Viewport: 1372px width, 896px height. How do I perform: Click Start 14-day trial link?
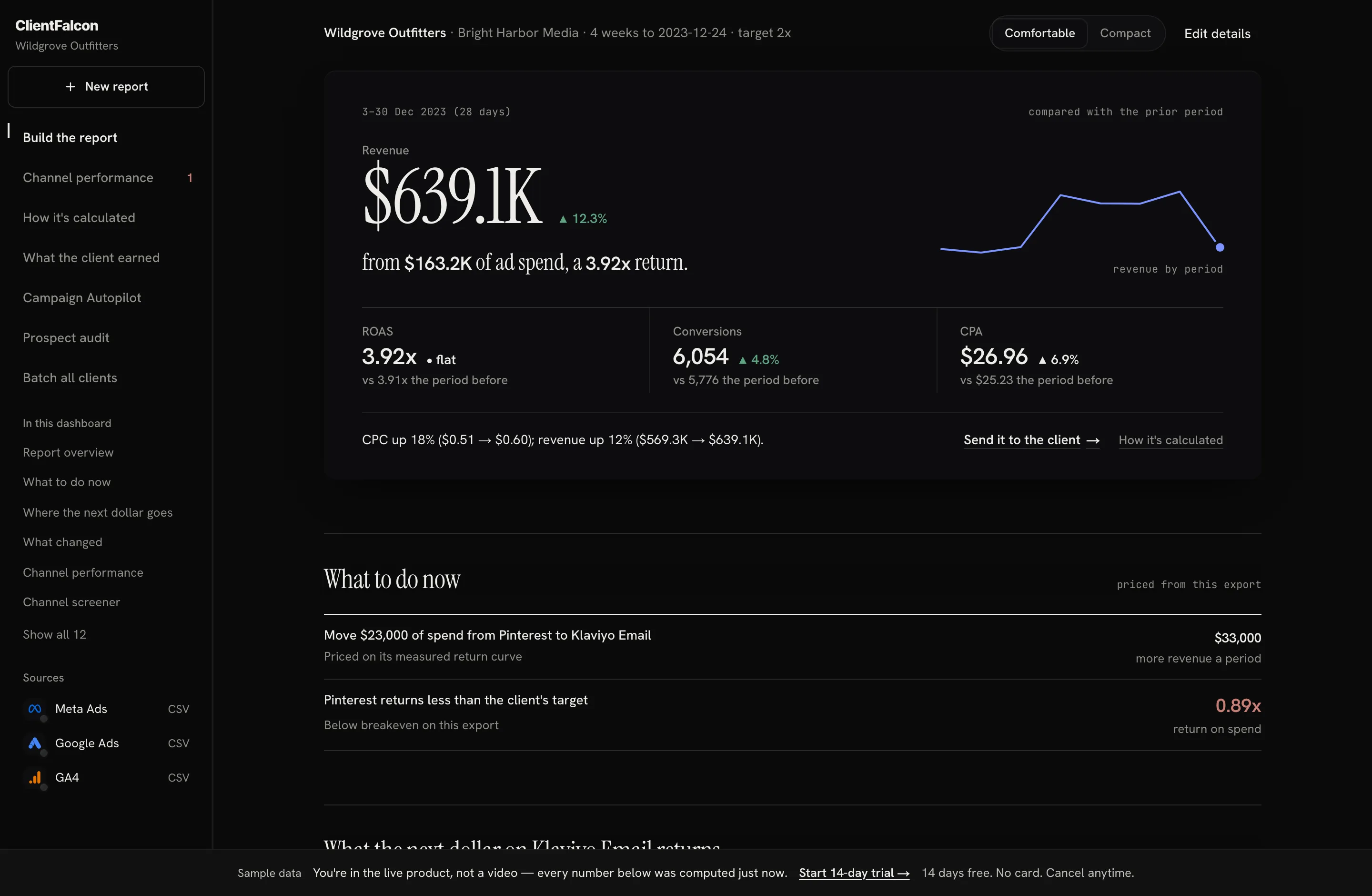pyautogui.click(x=854, y=873)
